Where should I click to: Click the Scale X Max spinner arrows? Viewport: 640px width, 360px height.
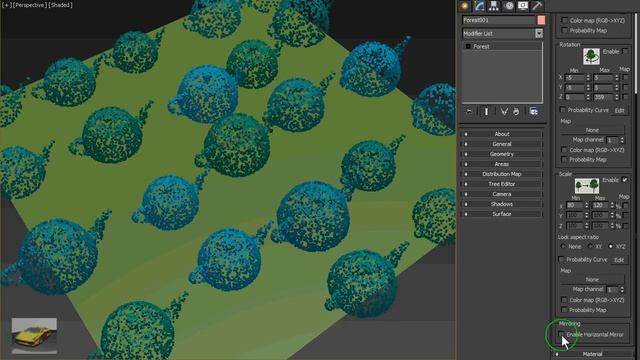pyautogui.click(x=612, y=205)
